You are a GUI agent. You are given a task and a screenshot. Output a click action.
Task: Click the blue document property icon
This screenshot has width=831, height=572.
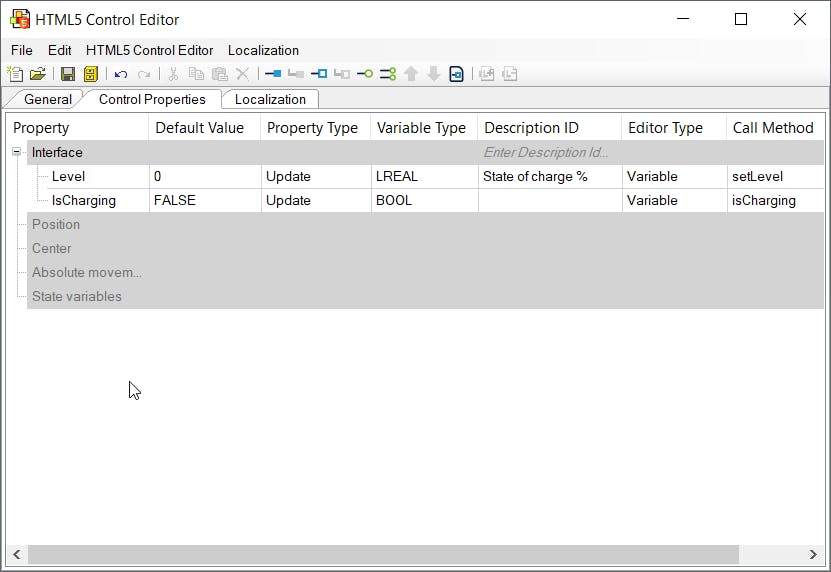click(x=456, y=74)
